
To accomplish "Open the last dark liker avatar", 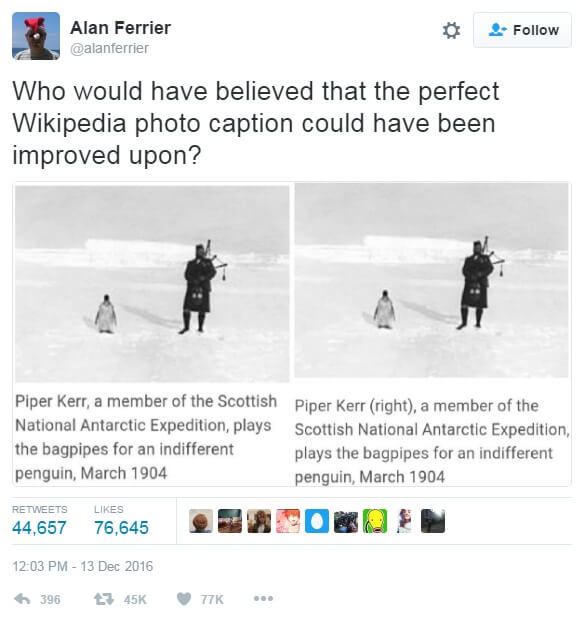I will tap(433, 521).
